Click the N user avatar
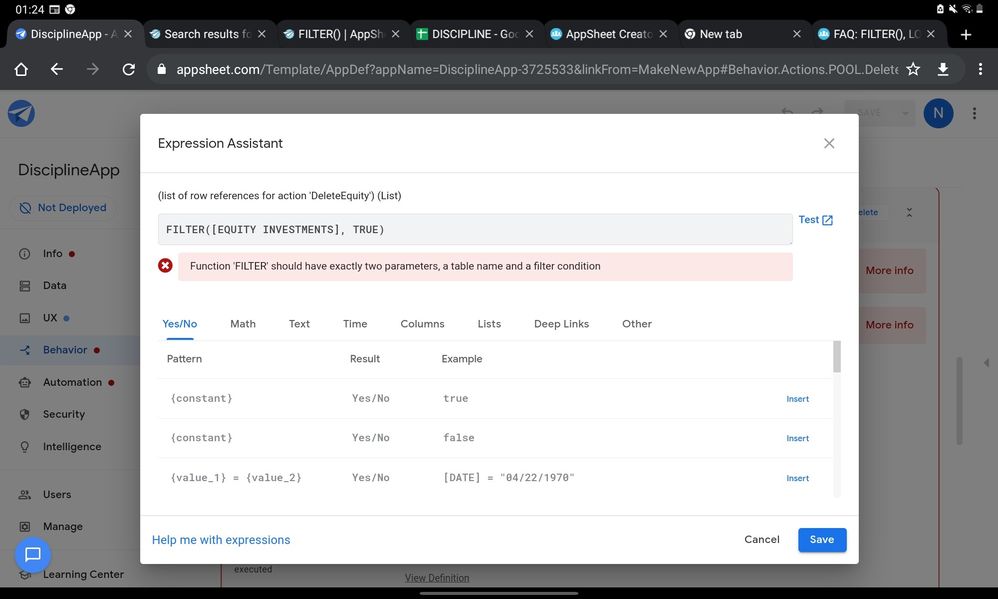 pyautogui.click(x=938, y=113)
